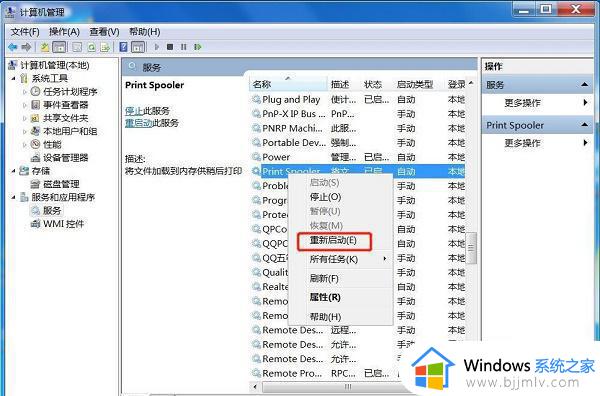Screen dimensions: 600x396
Task: Toggle the Show/Hide Action Pane toolbar icon
Action: (138, 47)
